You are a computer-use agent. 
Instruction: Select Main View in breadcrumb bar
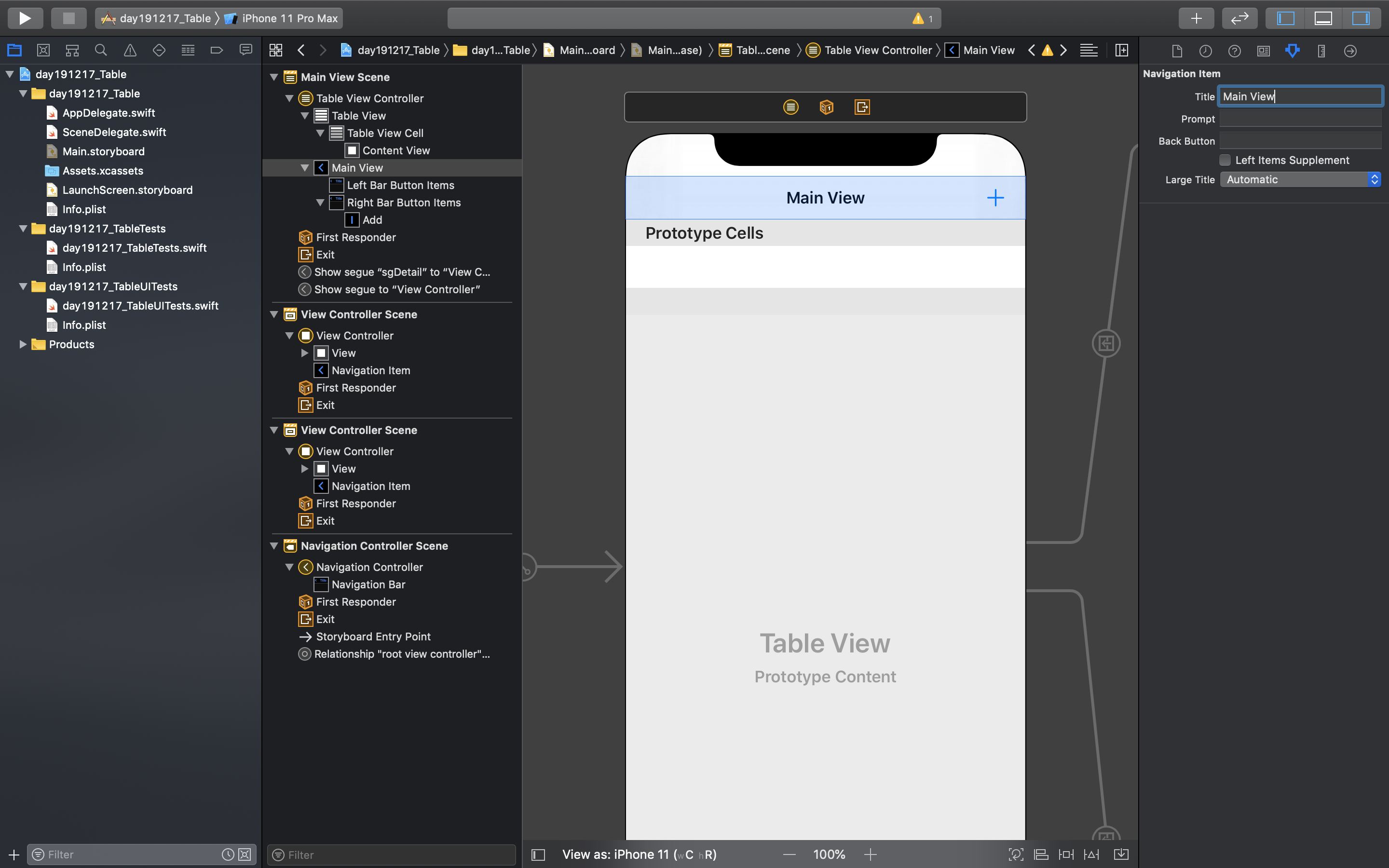tap(988, 51)
